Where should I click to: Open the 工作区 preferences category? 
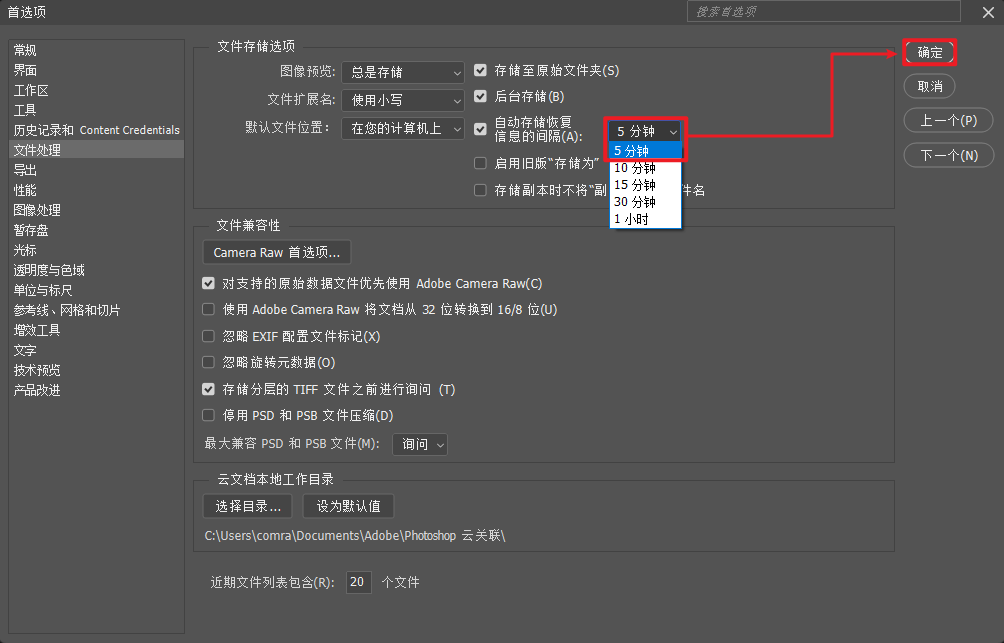click(x=31, y=90)
